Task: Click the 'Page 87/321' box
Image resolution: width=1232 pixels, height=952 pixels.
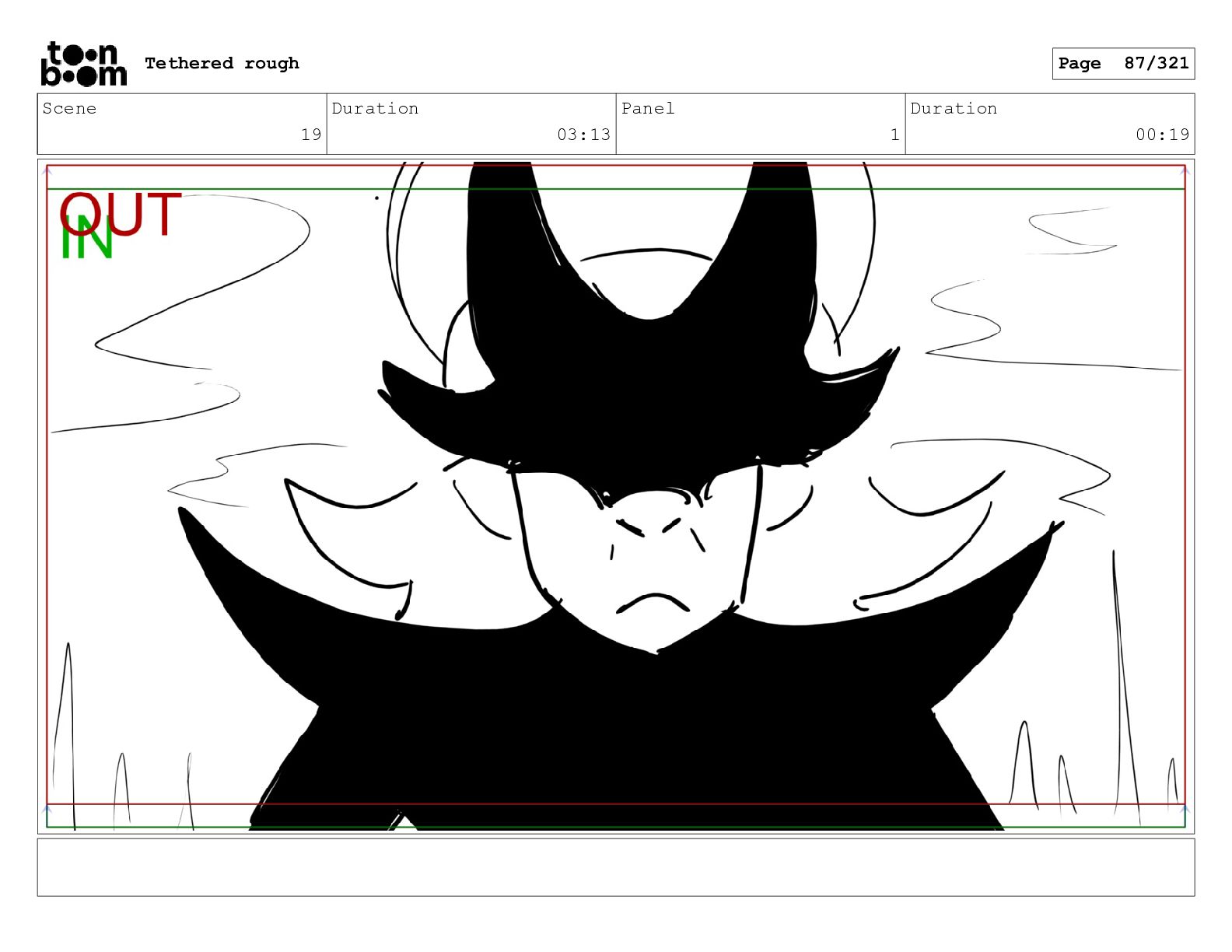Action: pos(1123,64)
